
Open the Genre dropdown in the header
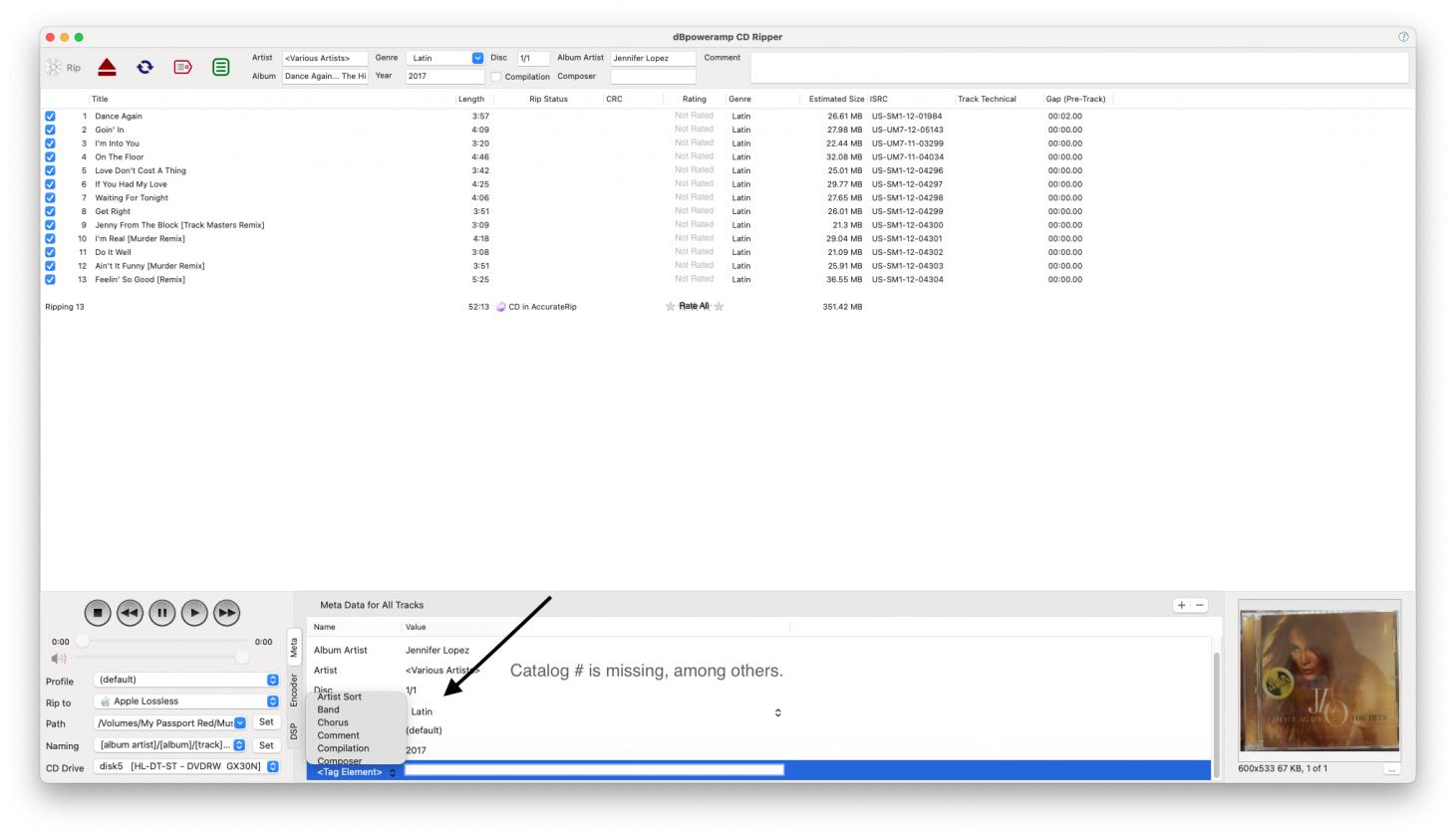click(477, 58)
